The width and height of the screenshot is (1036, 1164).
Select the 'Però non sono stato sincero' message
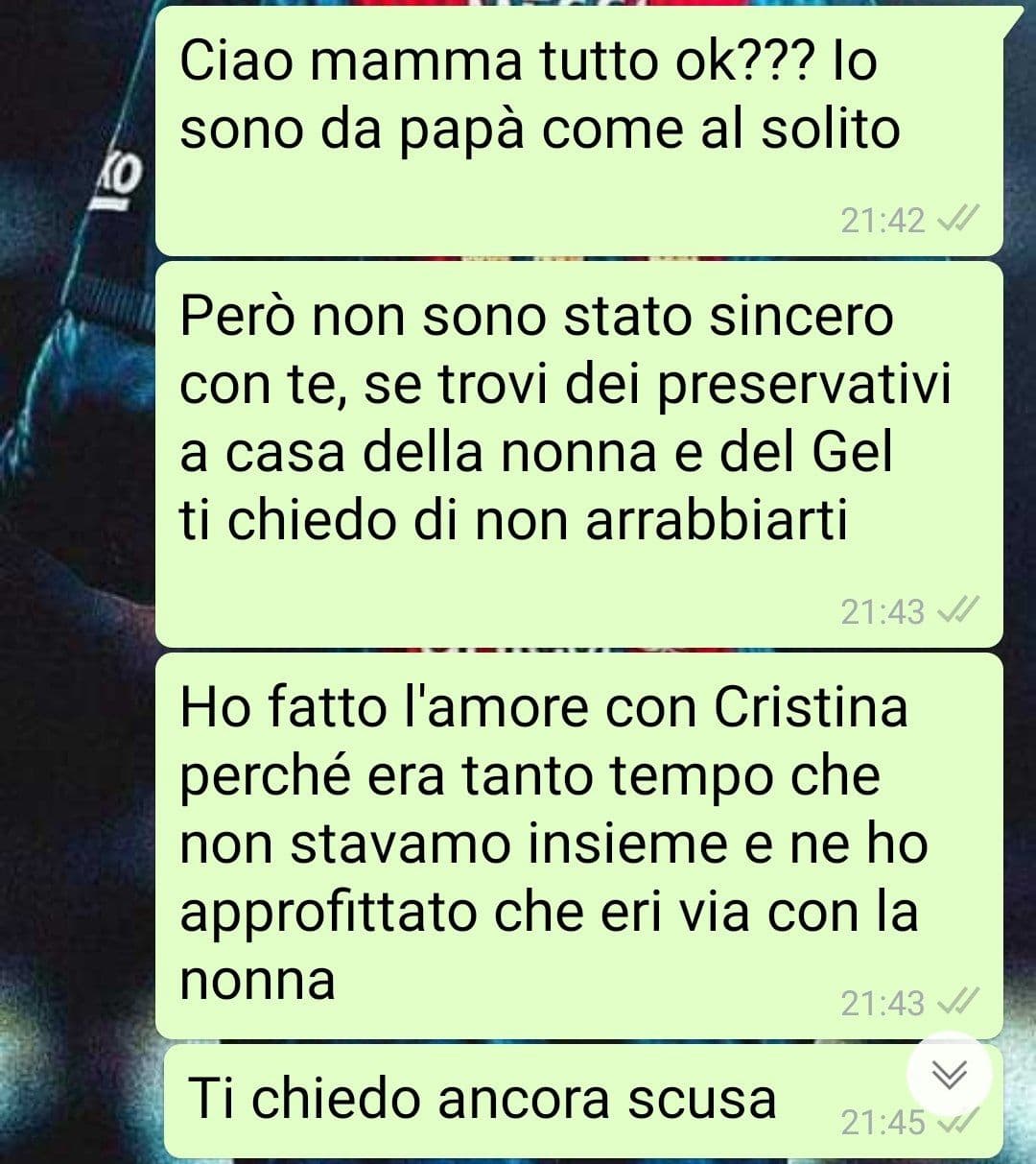click(x=579, y=454)
